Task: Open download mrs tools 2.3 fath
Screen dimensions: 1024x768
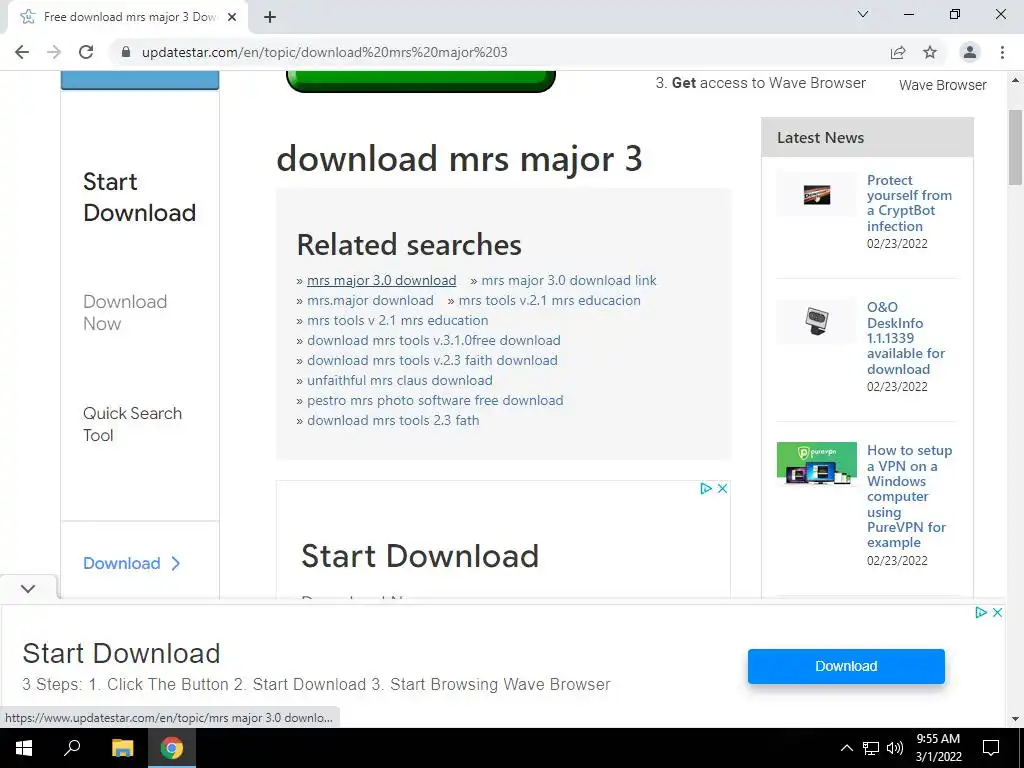Action: (x=393, y=421)
